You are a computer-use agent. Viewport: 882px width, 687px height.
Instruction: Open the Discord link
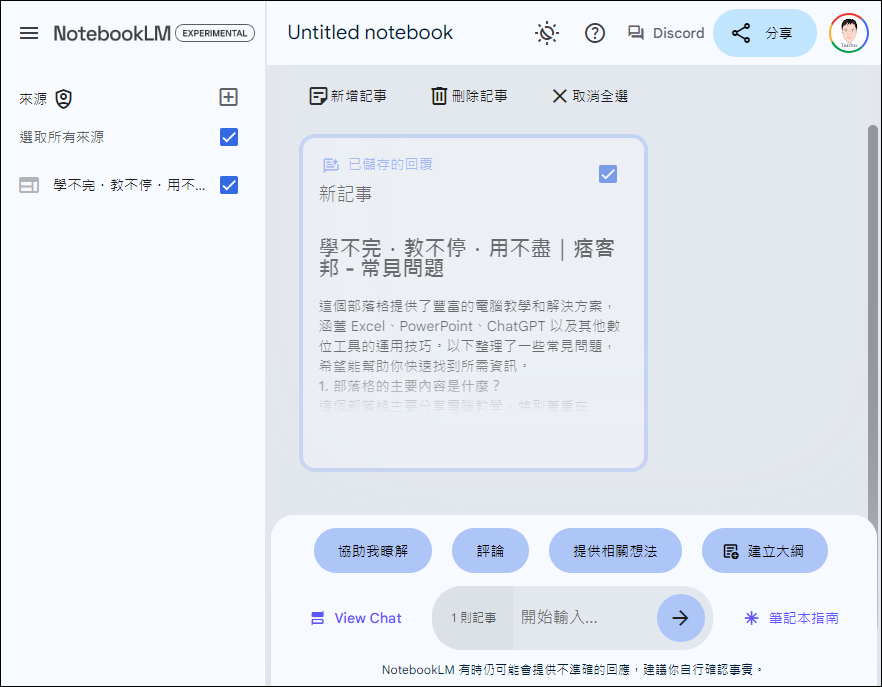tap(666, 33)
